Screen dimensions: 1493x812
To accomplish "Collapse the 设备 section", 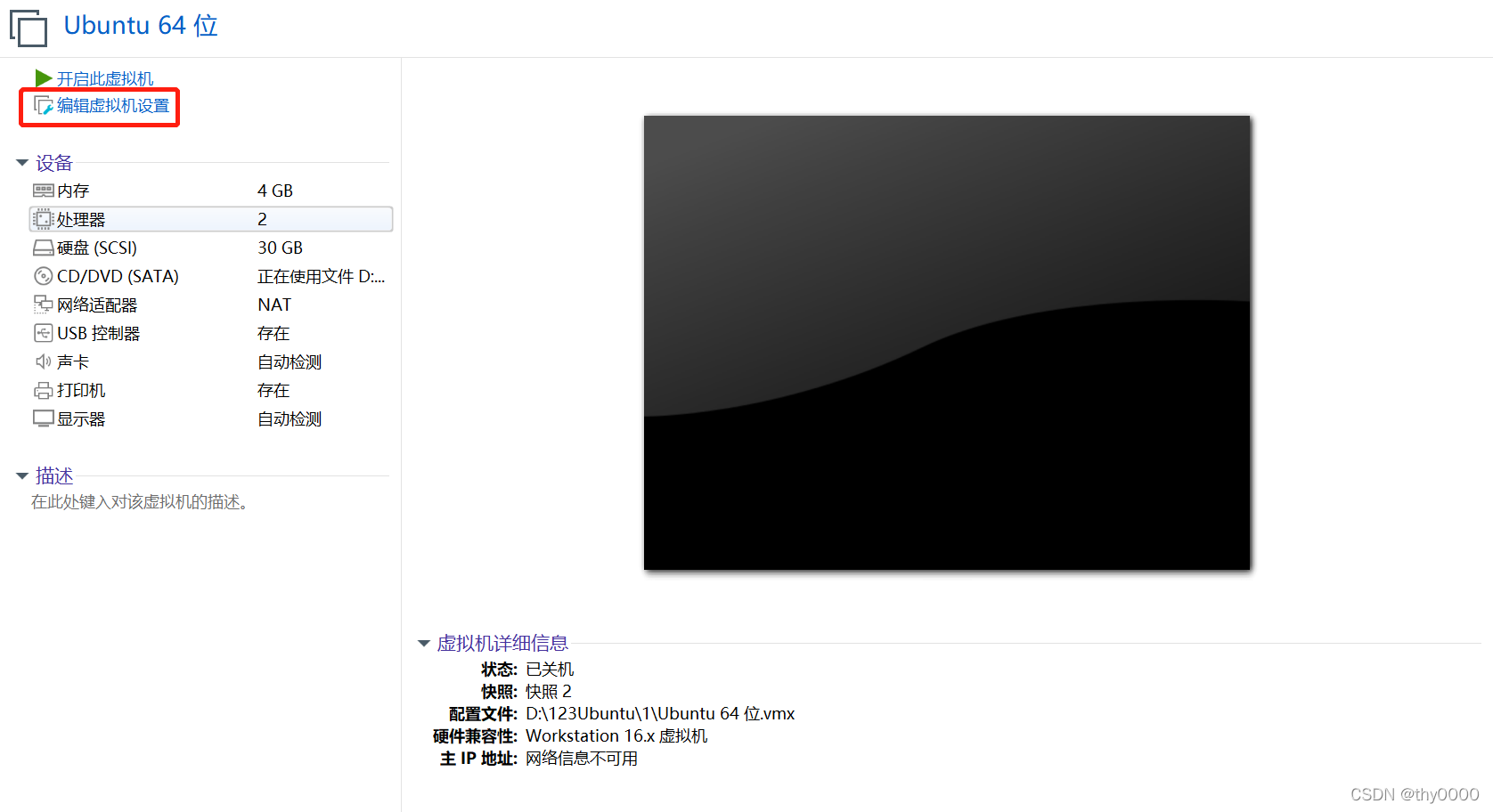I will [x=20, y=161].
